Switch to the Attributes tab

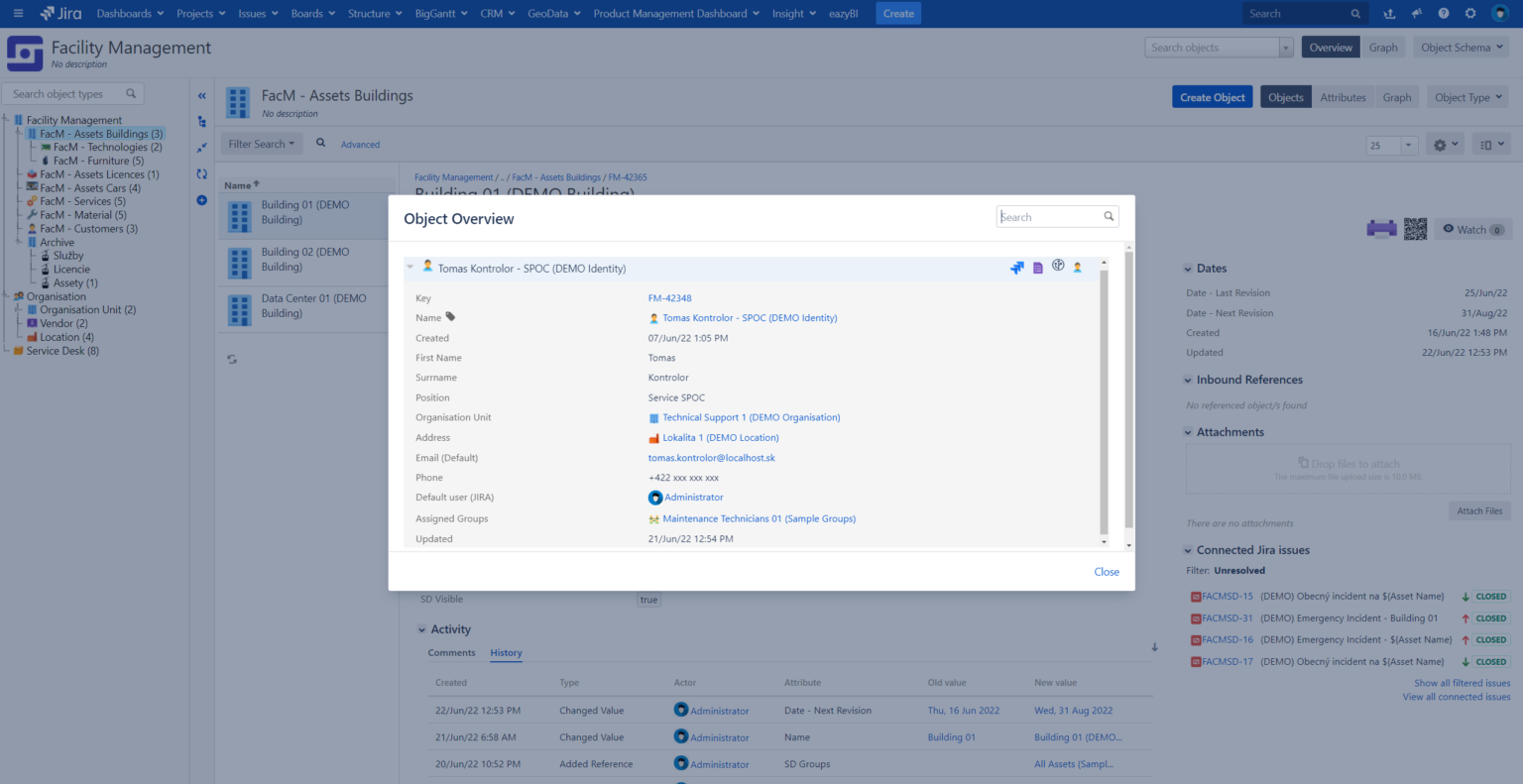coord(1343,96)
